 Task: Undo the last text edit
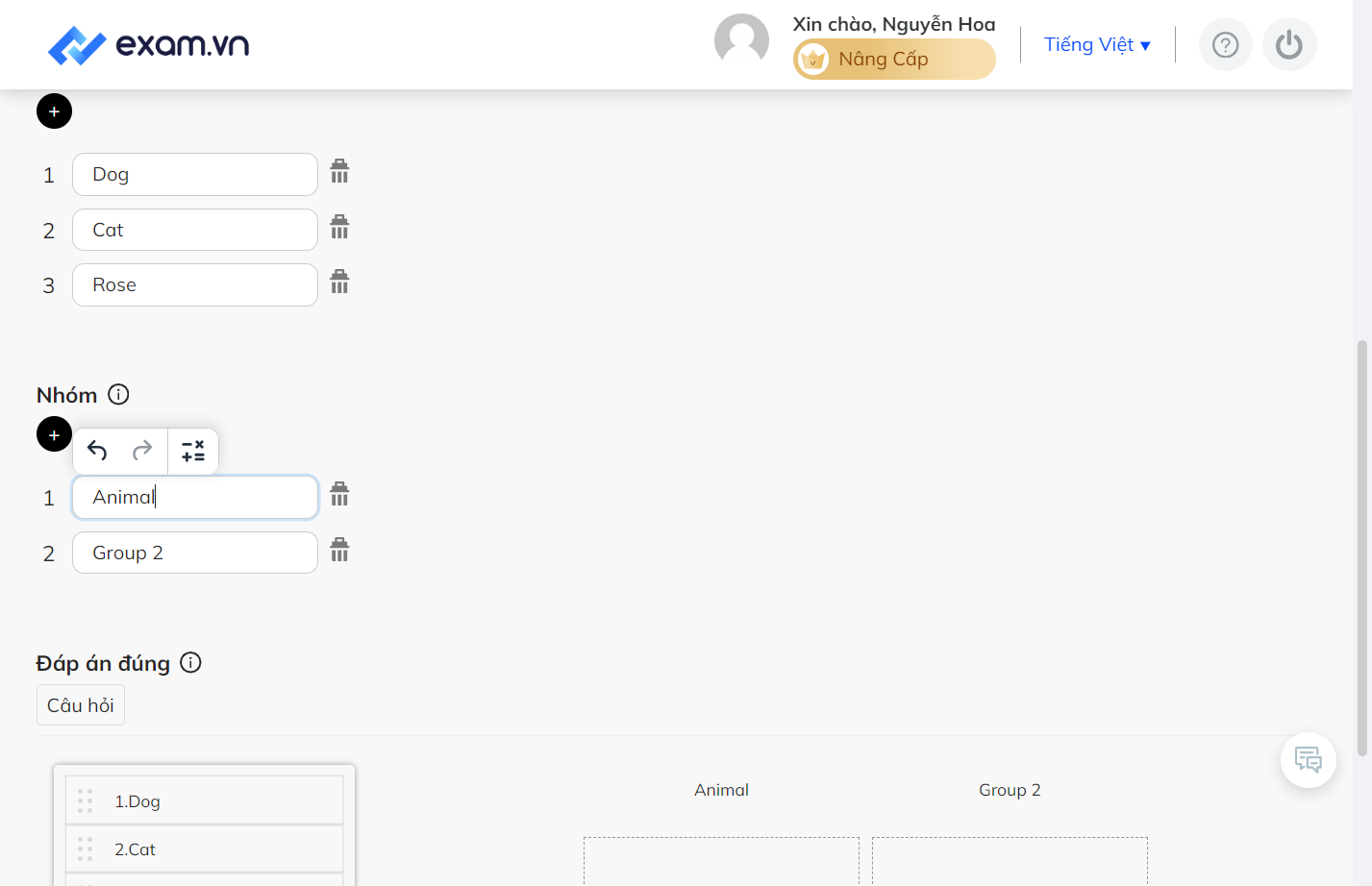(97, 451)
